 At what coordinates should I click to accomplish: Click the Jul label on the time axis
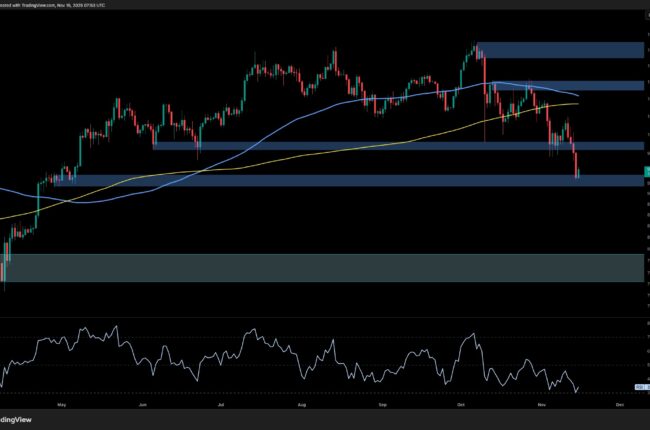[x=219, y=406]
